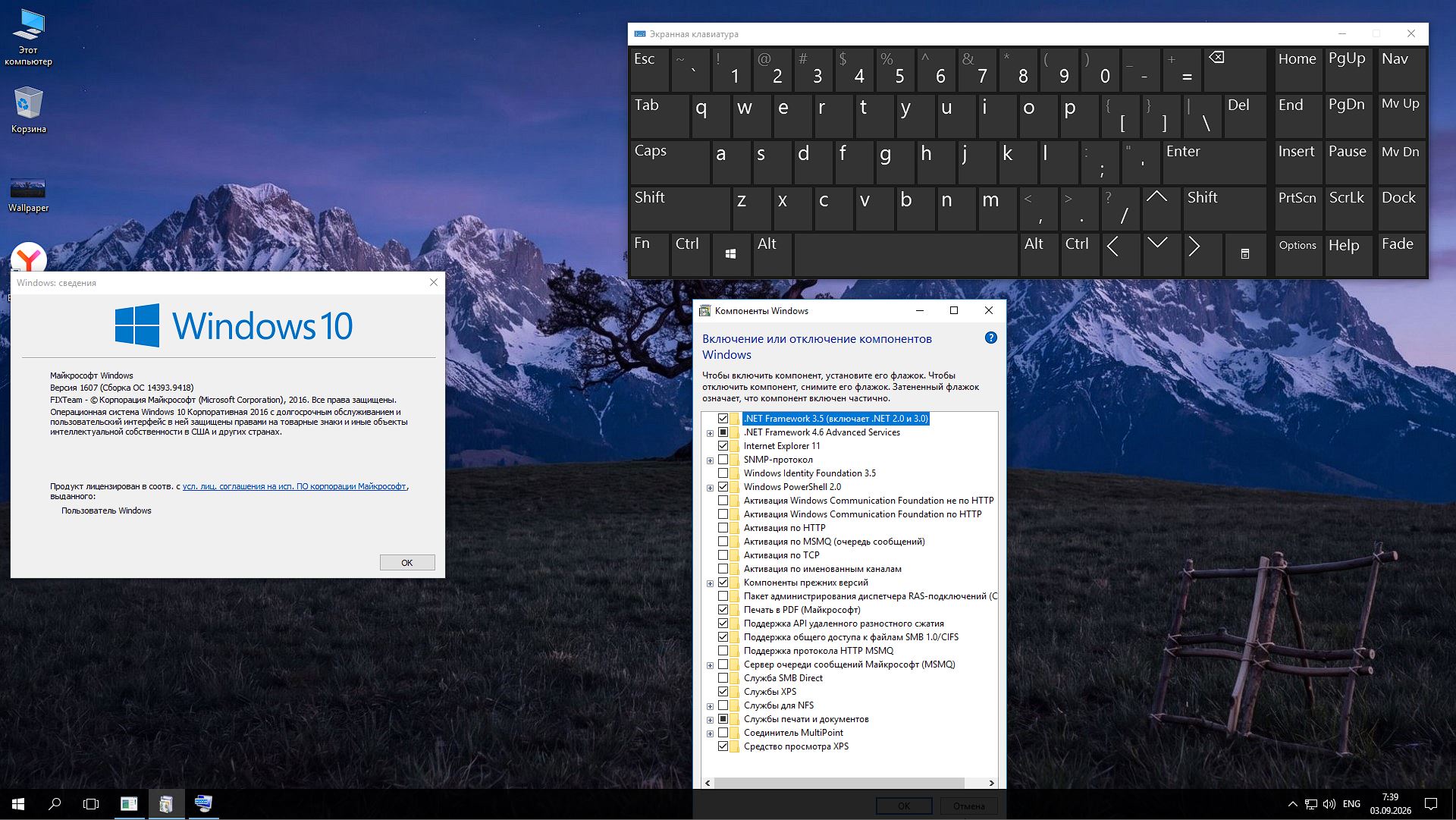Click the horizontal scrollbar thumb in components list
Screen dimensions: 1456x820
(839, 783)
